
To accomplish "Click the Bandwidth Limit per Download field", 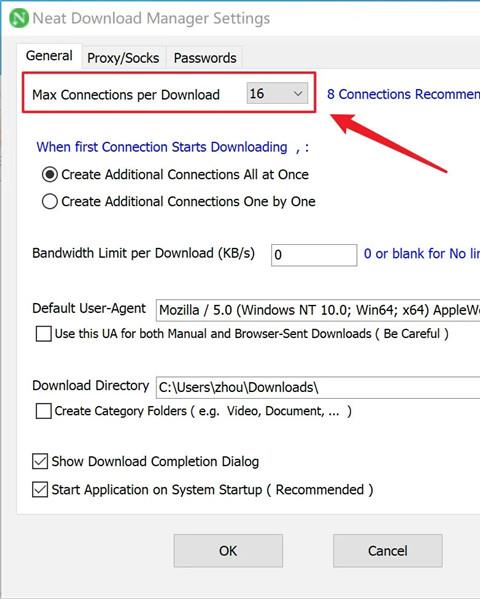I will (x=314, y=255).
